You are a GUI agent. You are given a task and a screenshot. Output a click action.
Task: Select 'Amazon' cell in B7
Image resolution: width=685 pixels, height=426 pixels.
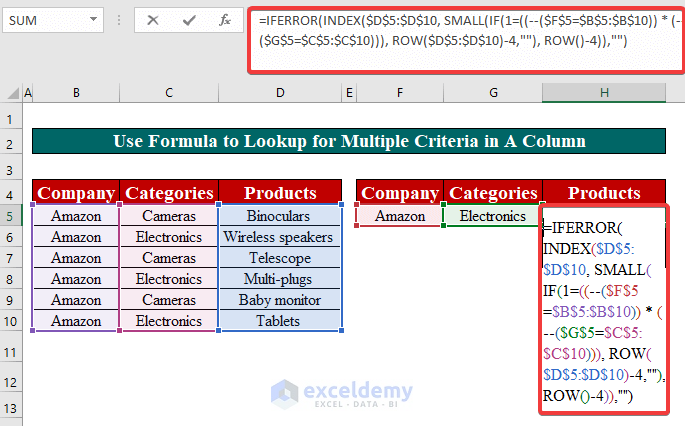coord(76,258)
